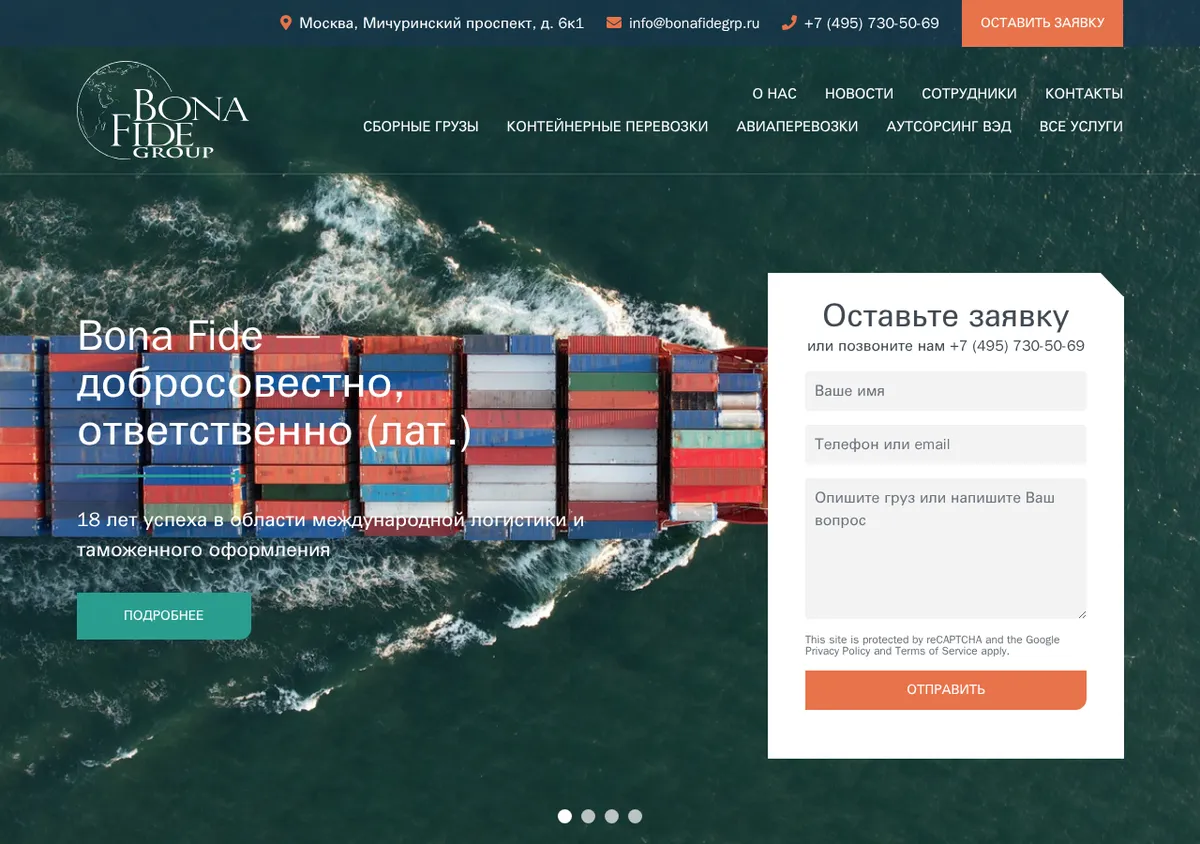
Task: Switch to the second carousel slide dot
Action: point(588,816)
